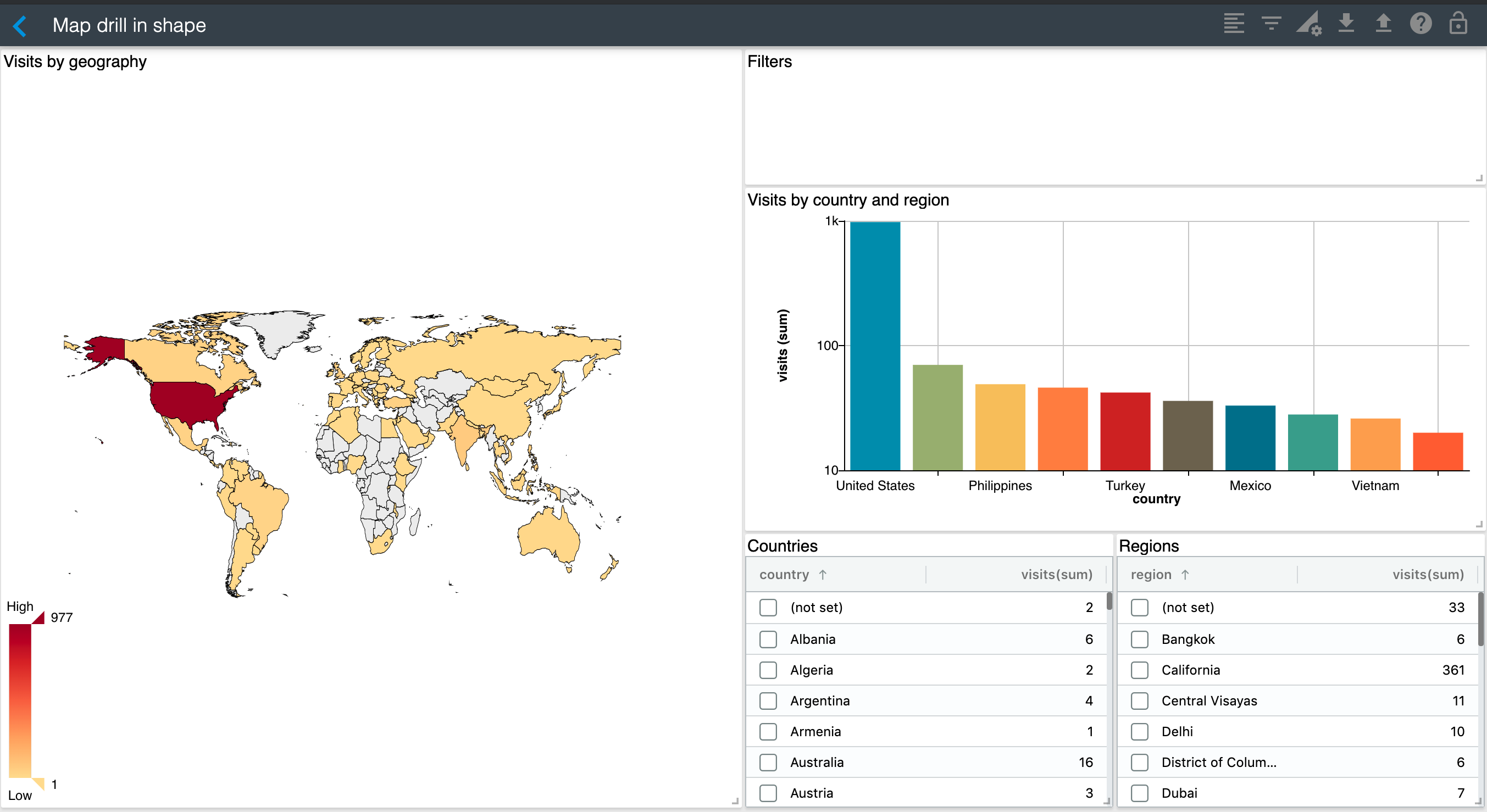
Task: Tick the California region checkbox
Action: [1139, 670]
